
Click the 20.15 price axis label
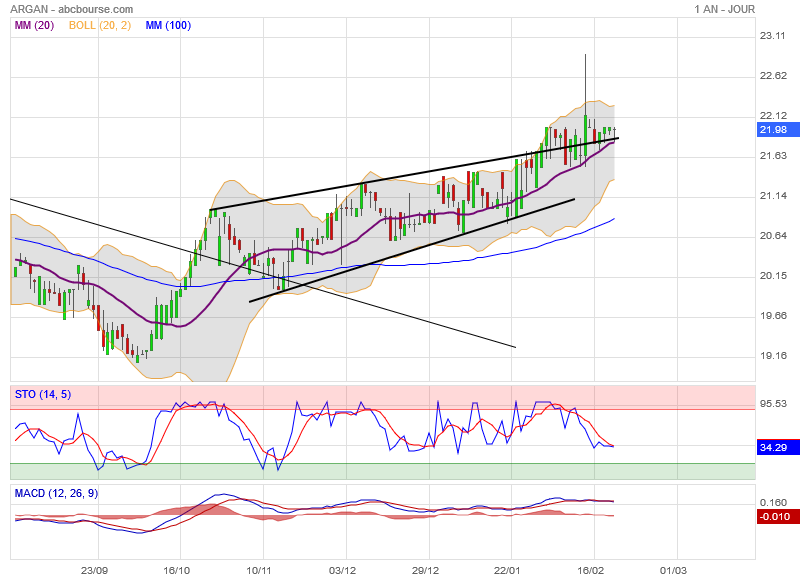pos(772,276)
